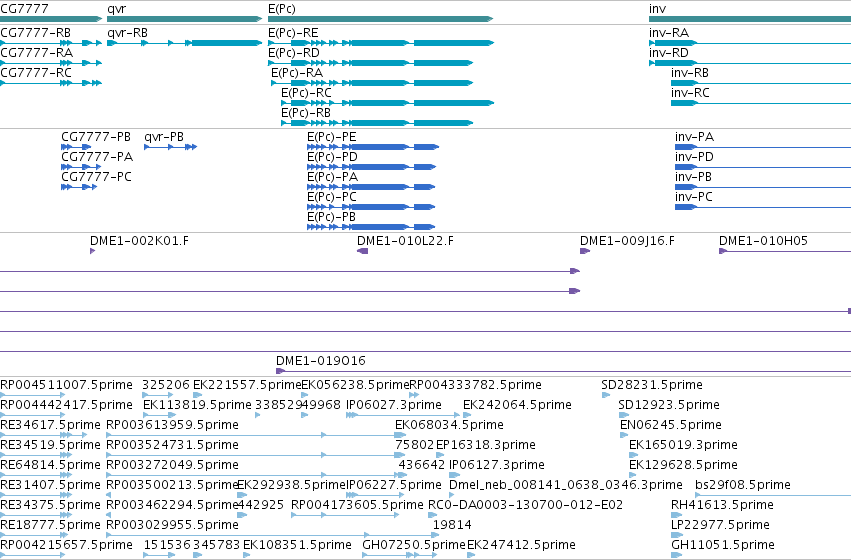Select transcript E(Pc)-RE
Viewport: 851px width, 560px height.
tap(293, 33)
